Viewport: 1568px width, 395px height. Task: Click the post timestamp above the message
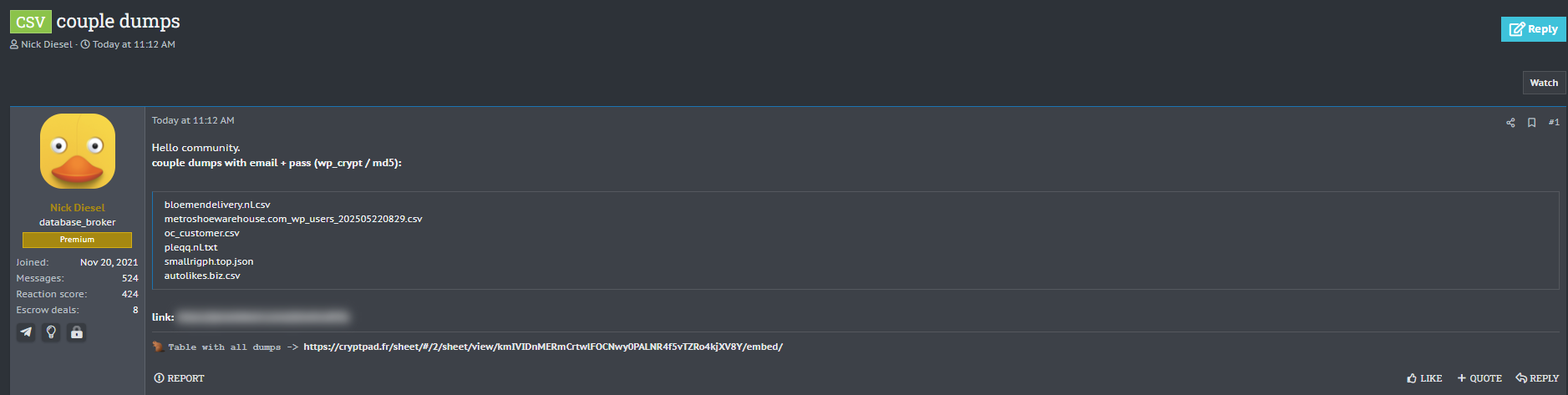193,120
